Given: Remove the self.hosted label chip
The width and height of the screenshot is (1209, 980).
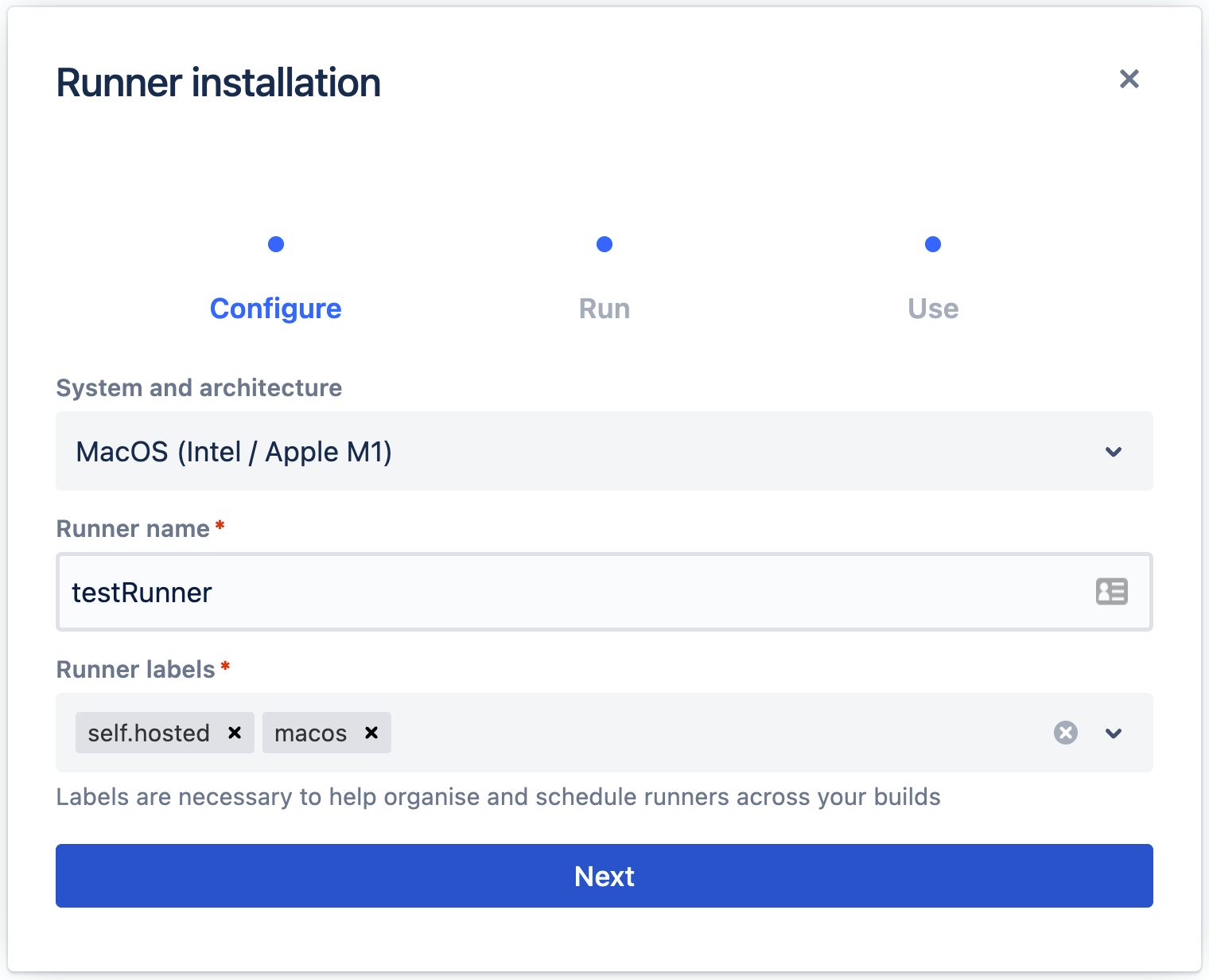Looking at the screenshot, I should 235,733.
